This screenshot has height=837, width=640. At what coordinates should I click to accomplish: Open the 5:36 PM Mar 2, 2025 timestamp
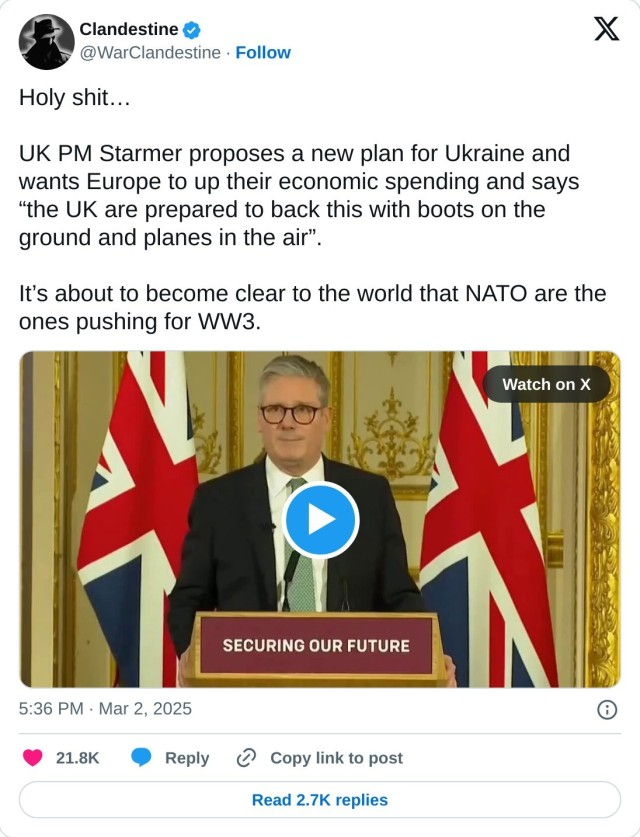point(105,709)
